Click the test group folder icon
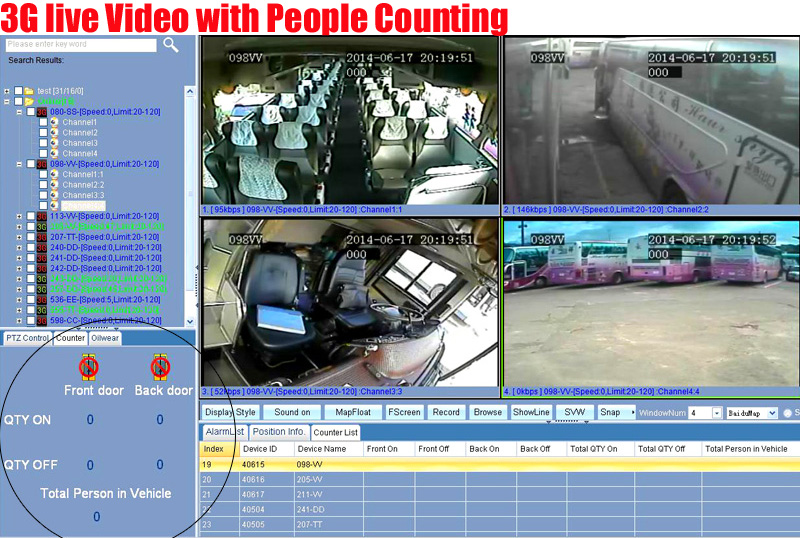 (x=29, y=91)
